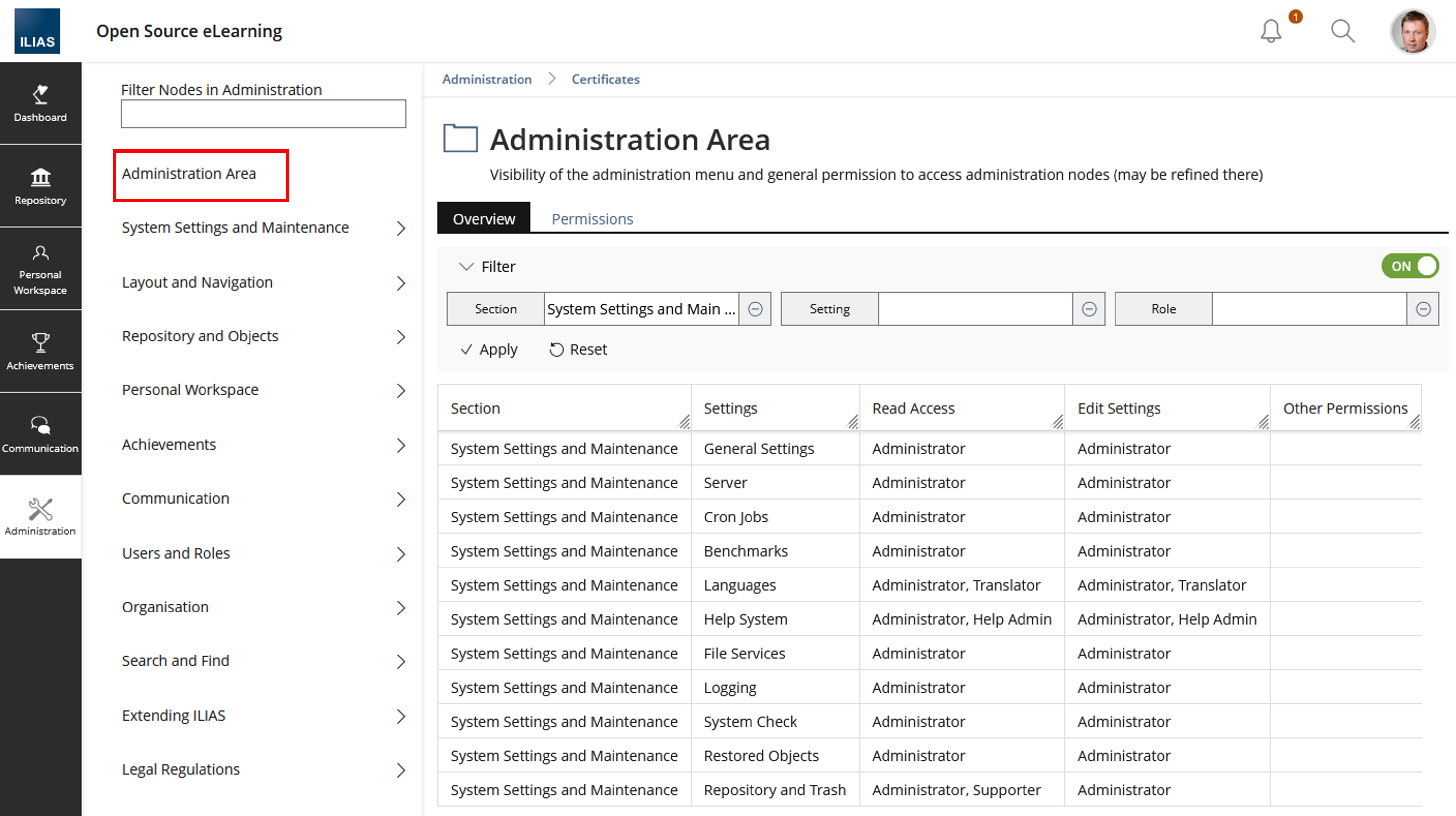Open Achievements trophy in sidebar
The height and width of the screenshot is (816, 1456).
40,351
